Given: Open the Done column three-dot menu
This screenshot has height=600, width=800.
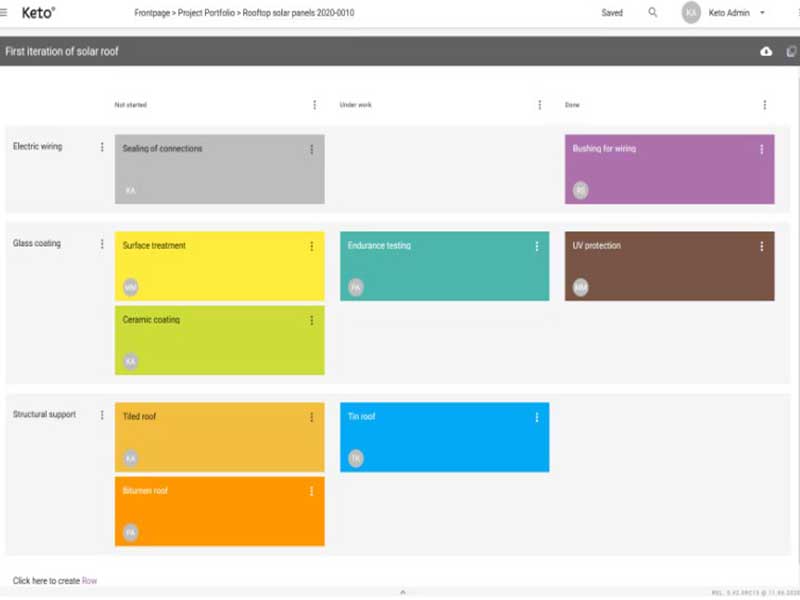Looking at the screenshot, I should click(x=765, y=105).
